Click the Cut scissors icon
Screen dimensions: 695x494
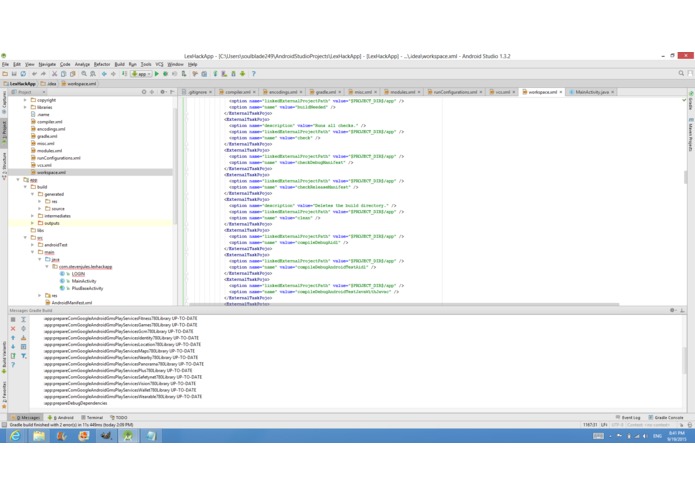55,74
